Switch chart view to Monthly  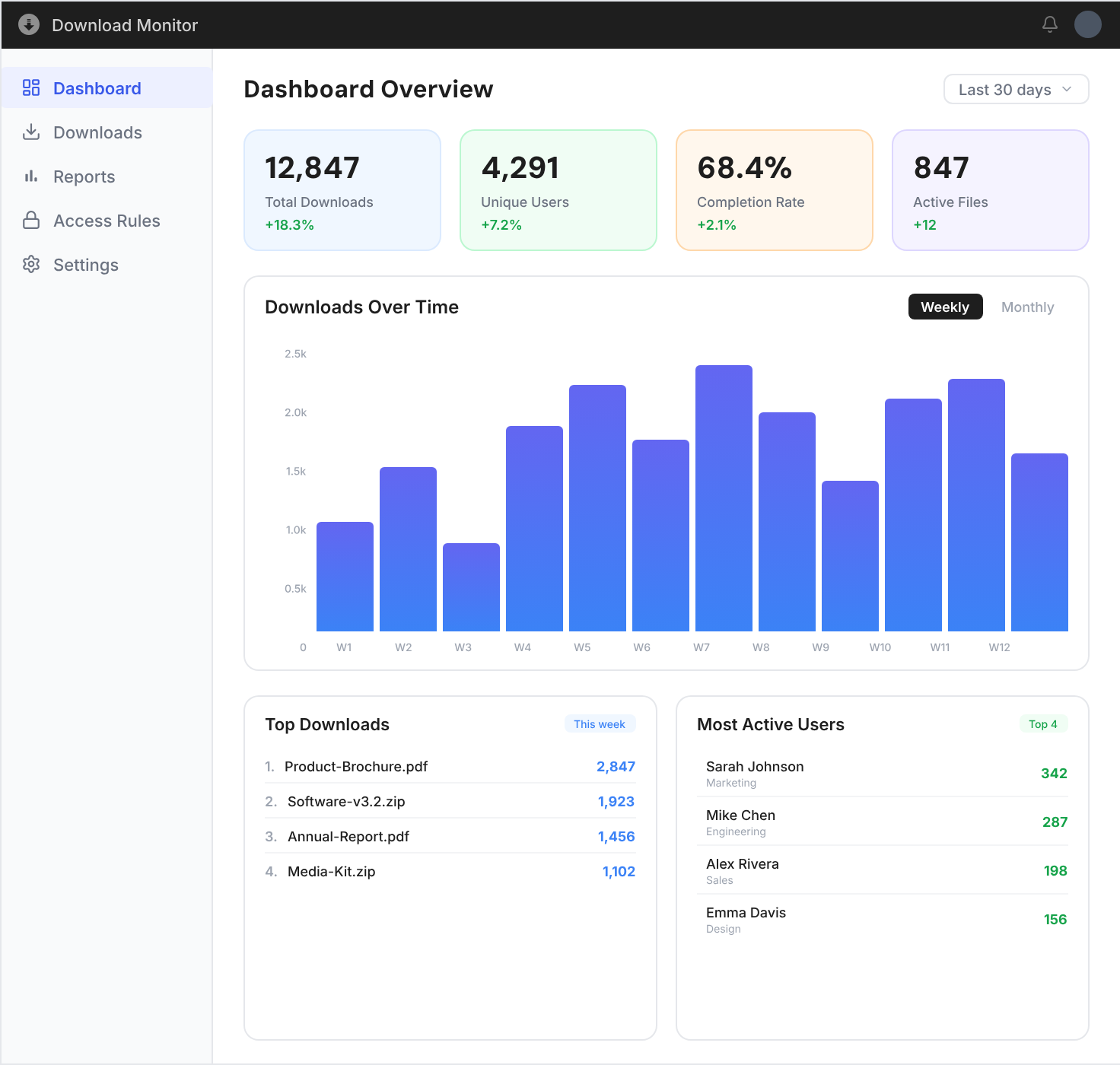[1027, 307]
